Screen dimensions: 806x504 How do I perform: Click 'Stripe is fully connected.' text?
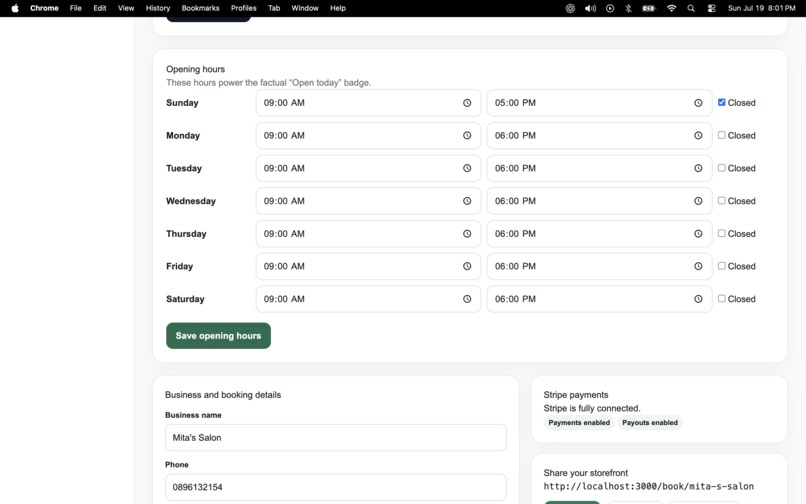592,408
